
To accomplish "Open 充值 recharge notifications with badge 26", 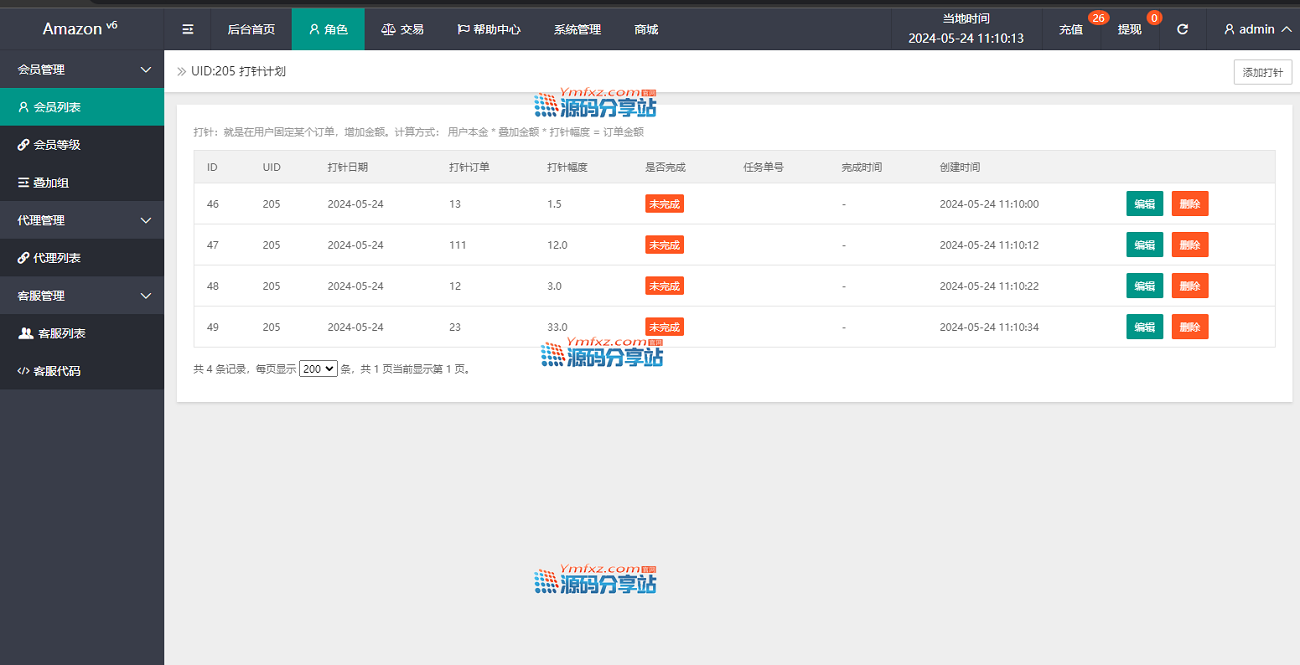I will click(x=1071, y=29).
